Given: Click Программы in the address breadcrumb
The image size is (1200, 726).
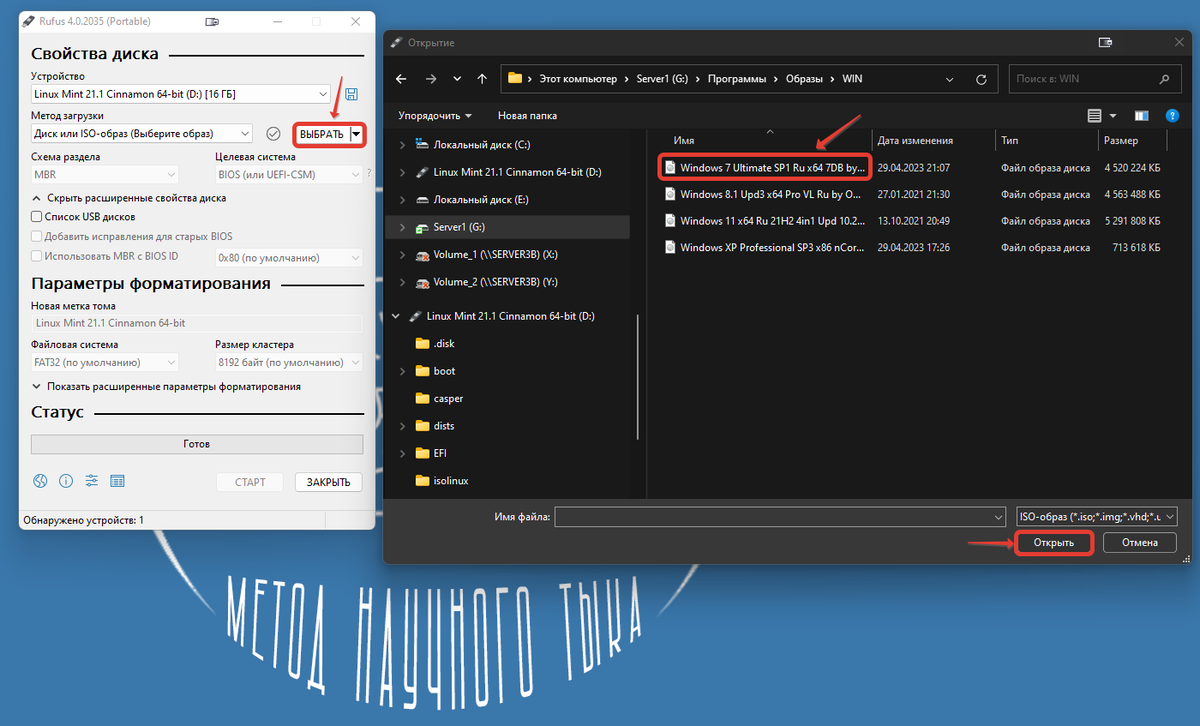Looking at the screenshot, I should tap(735, 78).
